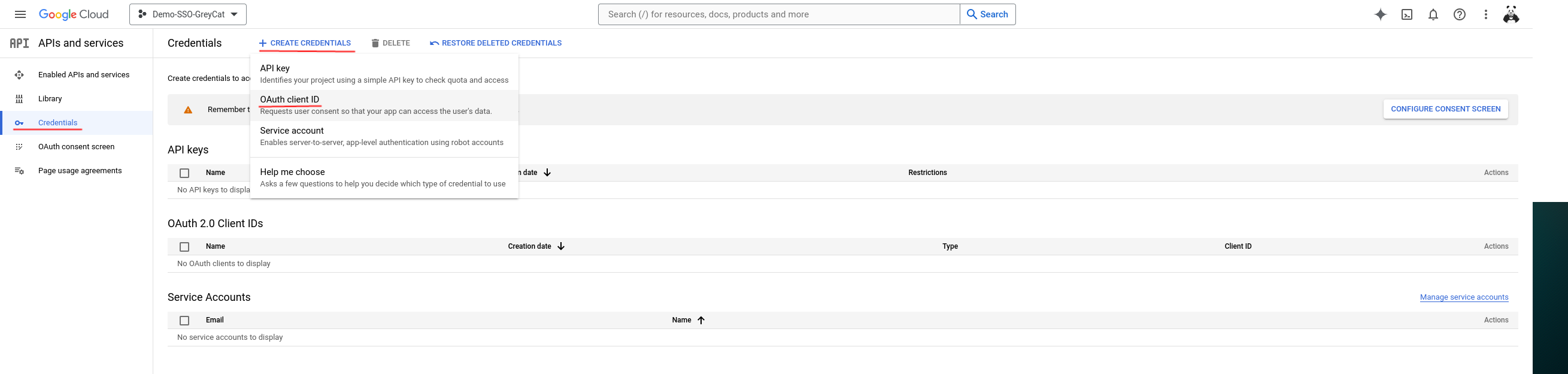
Task: Go to Enabled APIs and services
Action: click(77, 75)
